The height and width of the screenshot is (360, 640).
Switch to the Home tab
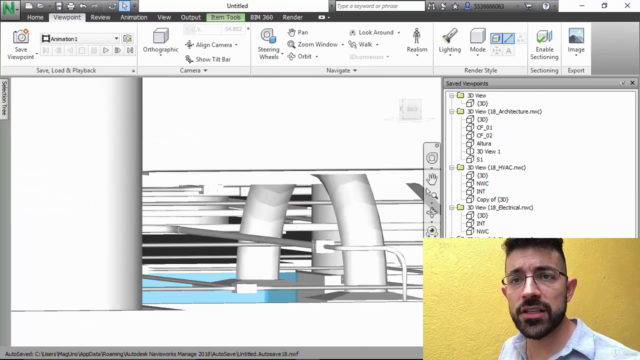pos(35,17)
